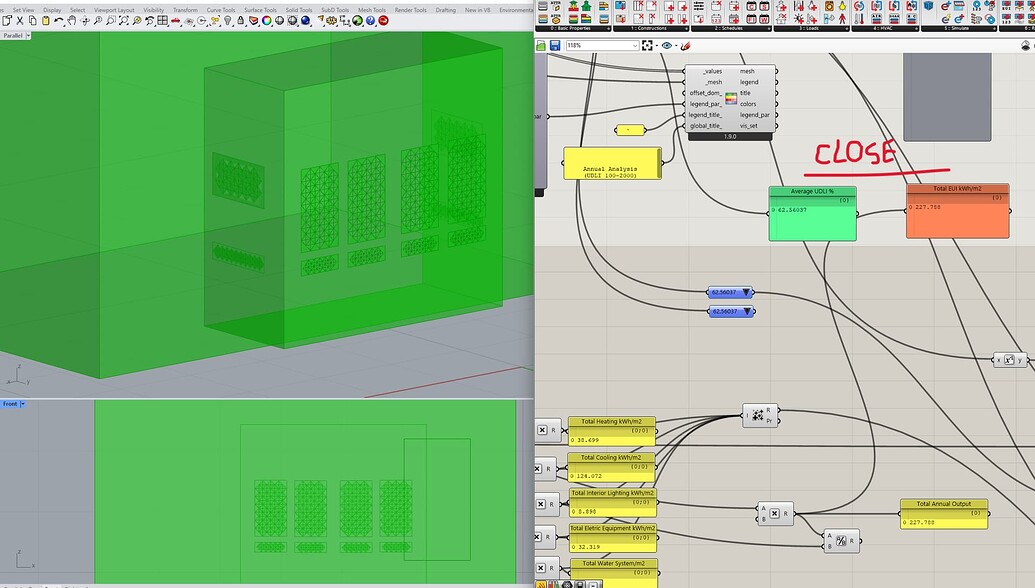Viewport: 1035px width, 588px height.
Task: Open the Solid Tools menu in Rhino
Action: [298, 10]
